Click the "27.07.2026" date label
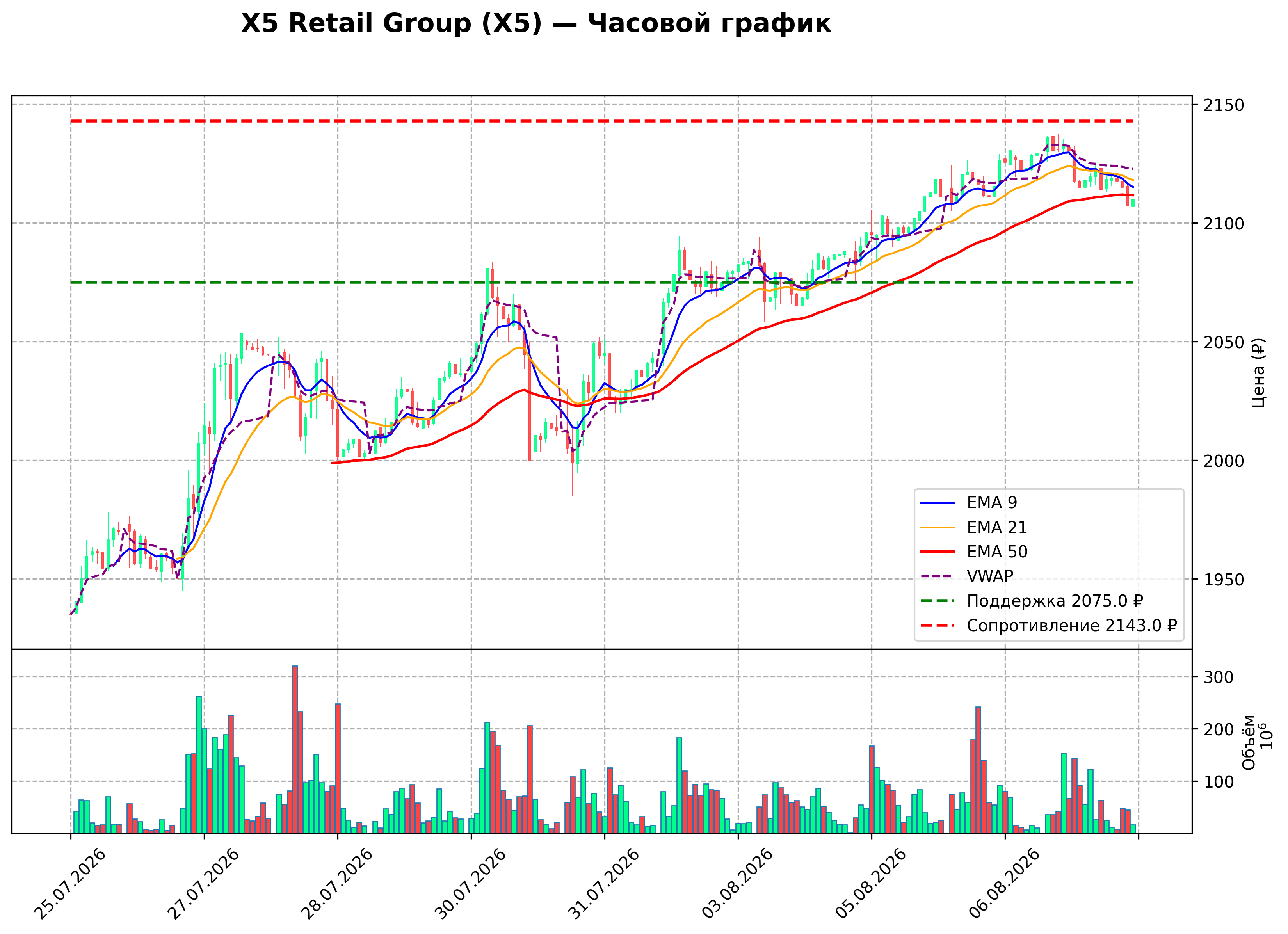Image resolution: width=1288 pixels, height=934 pixels. (x=203, y=884)
